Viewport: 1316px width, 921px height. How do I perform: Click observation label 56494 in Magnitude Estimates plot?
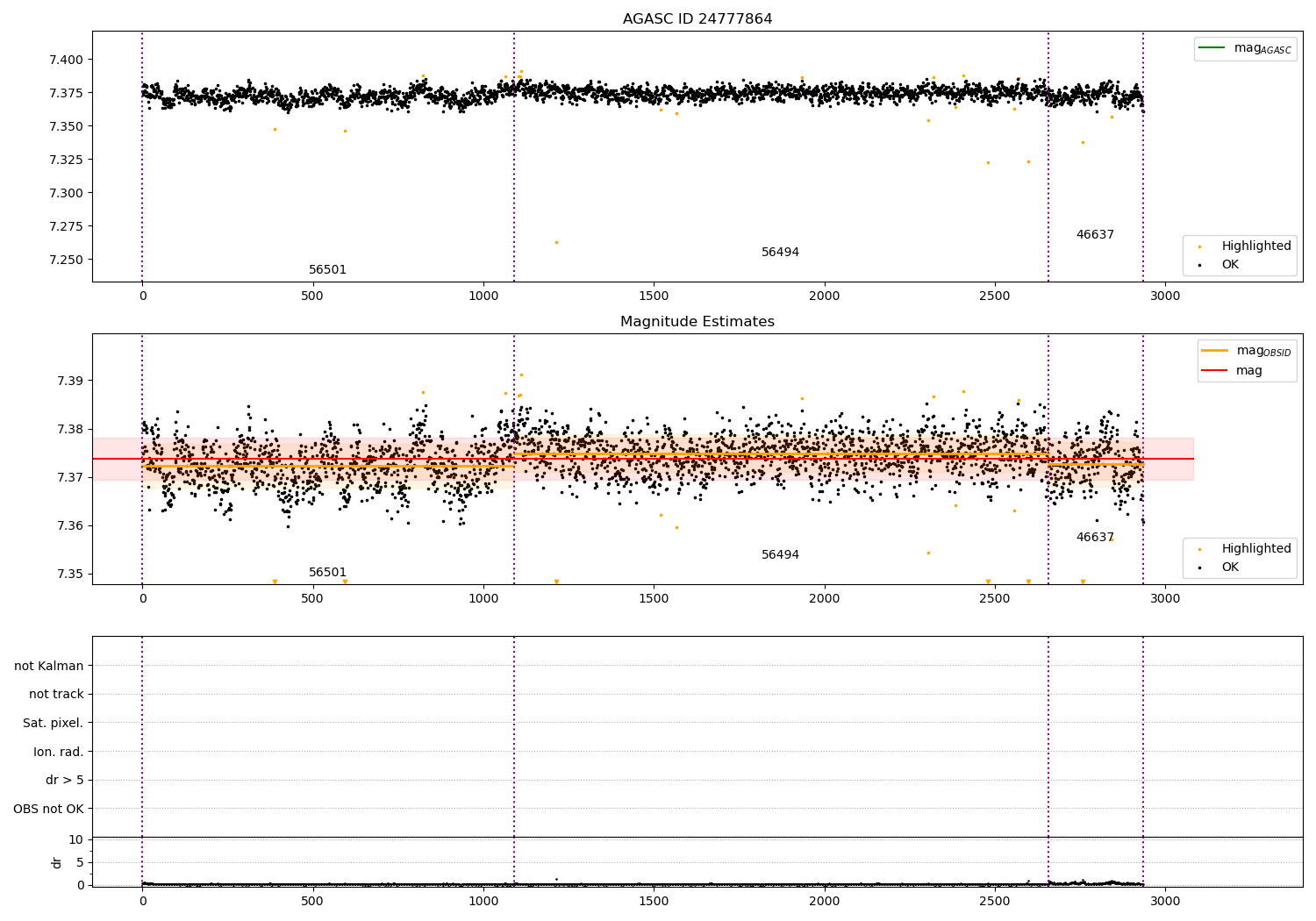pos(780,555)
